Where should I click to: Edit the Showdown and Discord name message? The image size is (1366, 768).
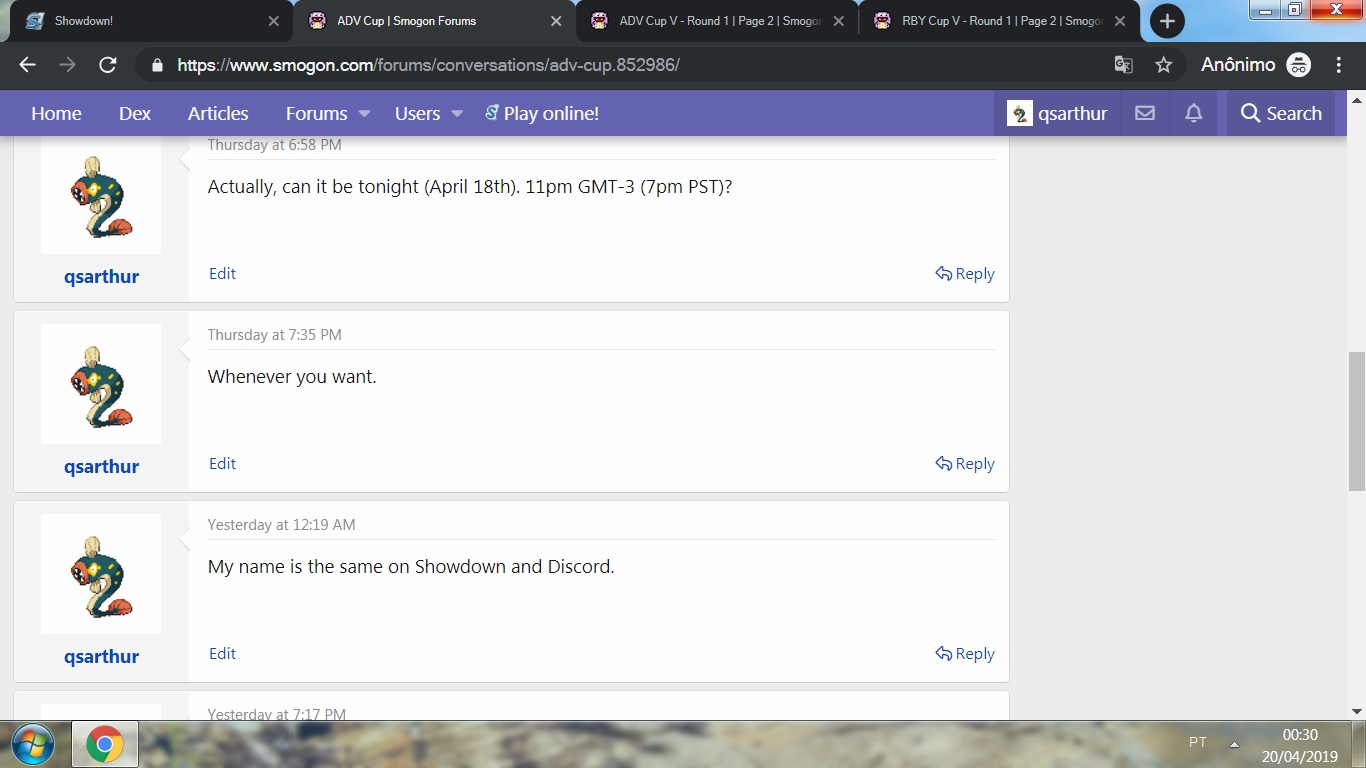tap(222, 653)
